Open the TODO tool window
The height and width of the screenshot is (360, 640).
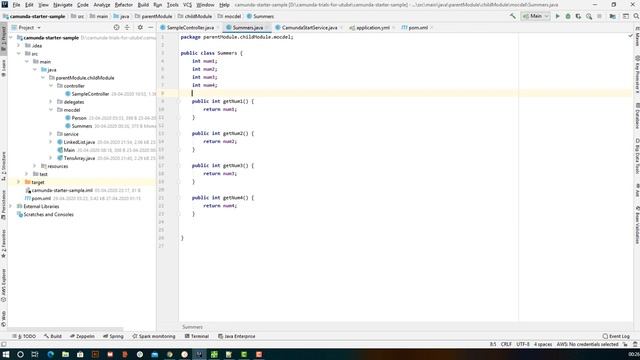[x=24, y=336]
